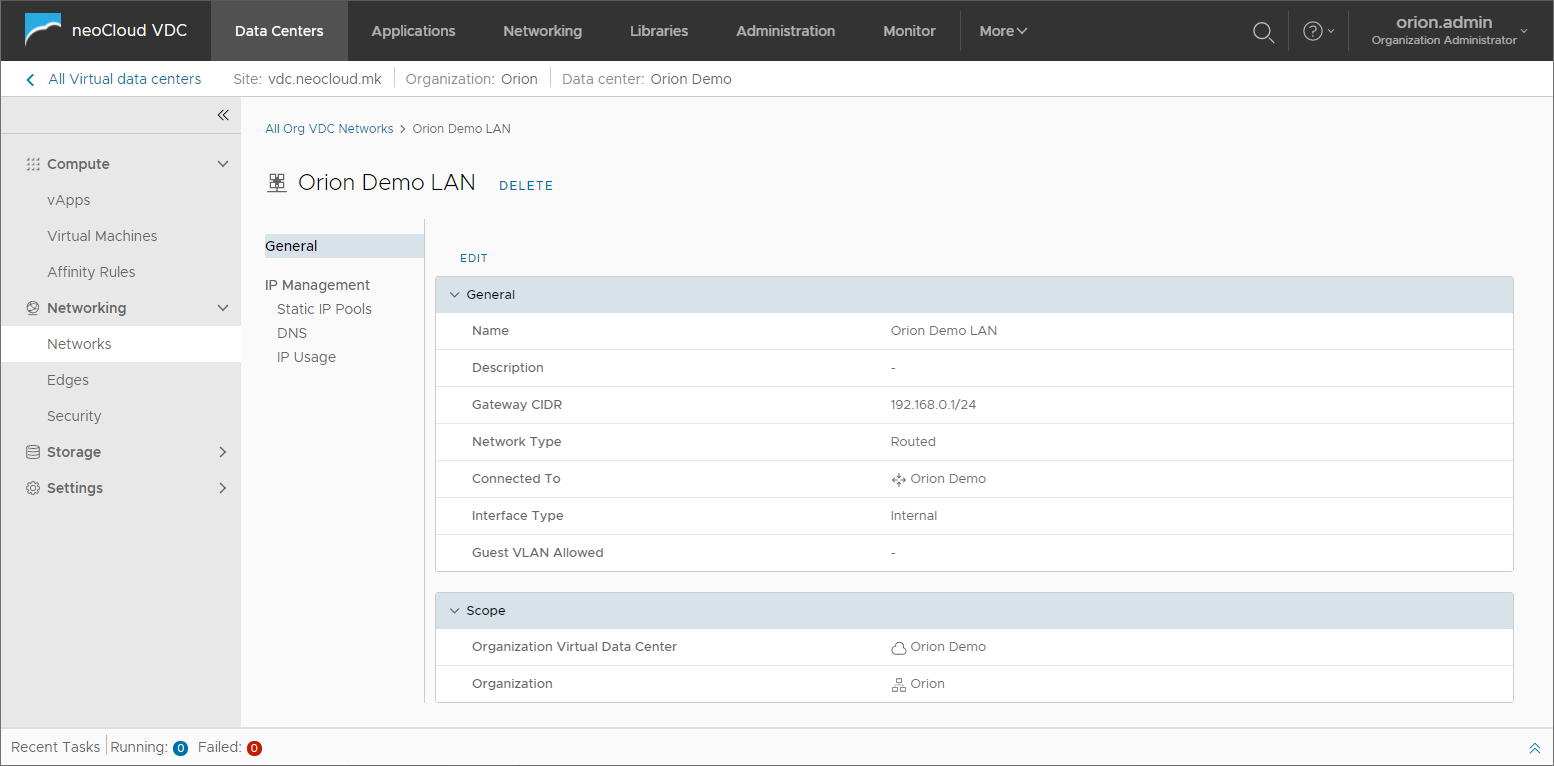Collapse the Scope panel header

click(x=974, y=611)
